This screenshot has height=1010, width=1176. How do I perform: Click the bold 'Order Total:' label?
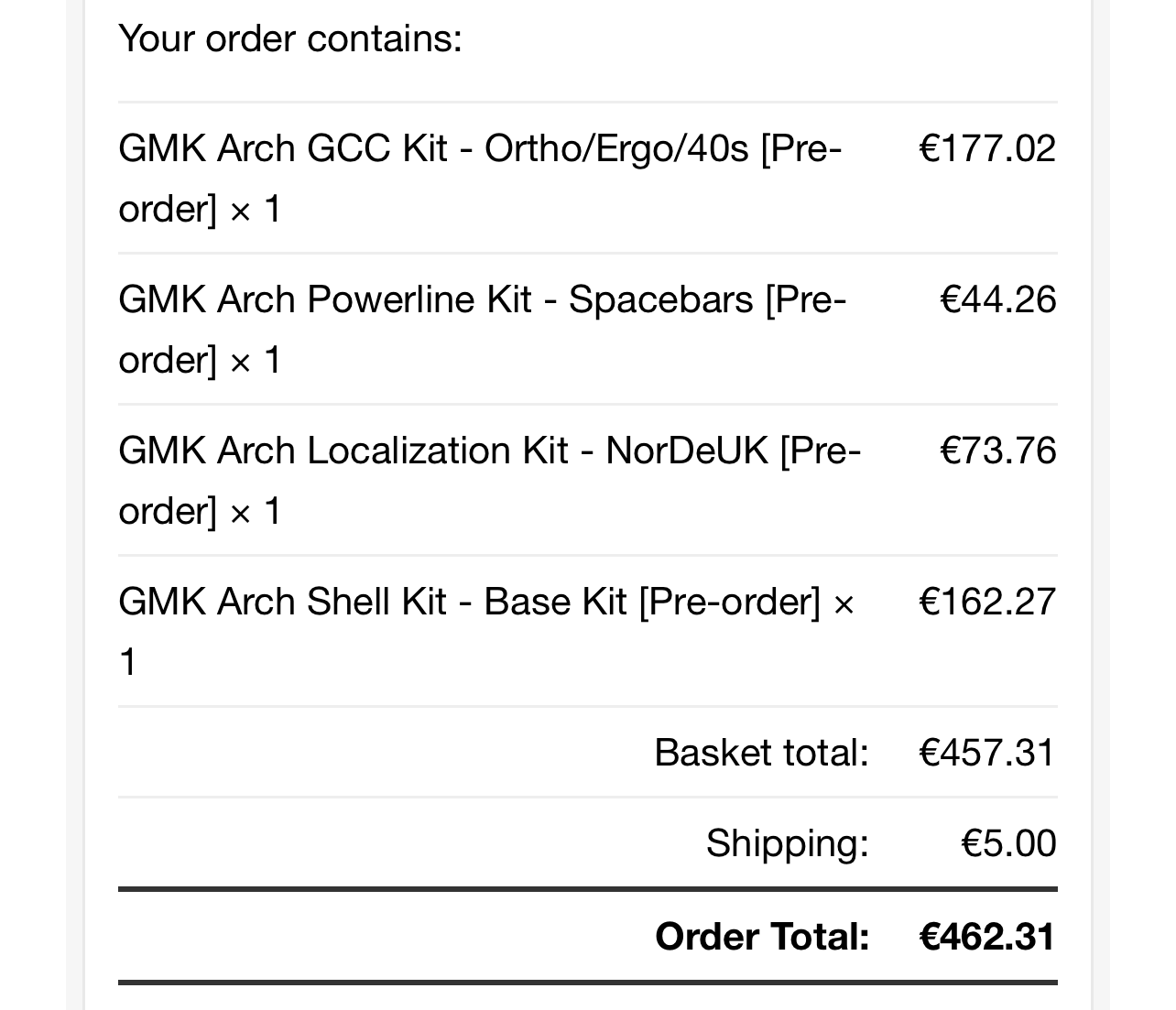pyautogui.click(x=762, y=937)
